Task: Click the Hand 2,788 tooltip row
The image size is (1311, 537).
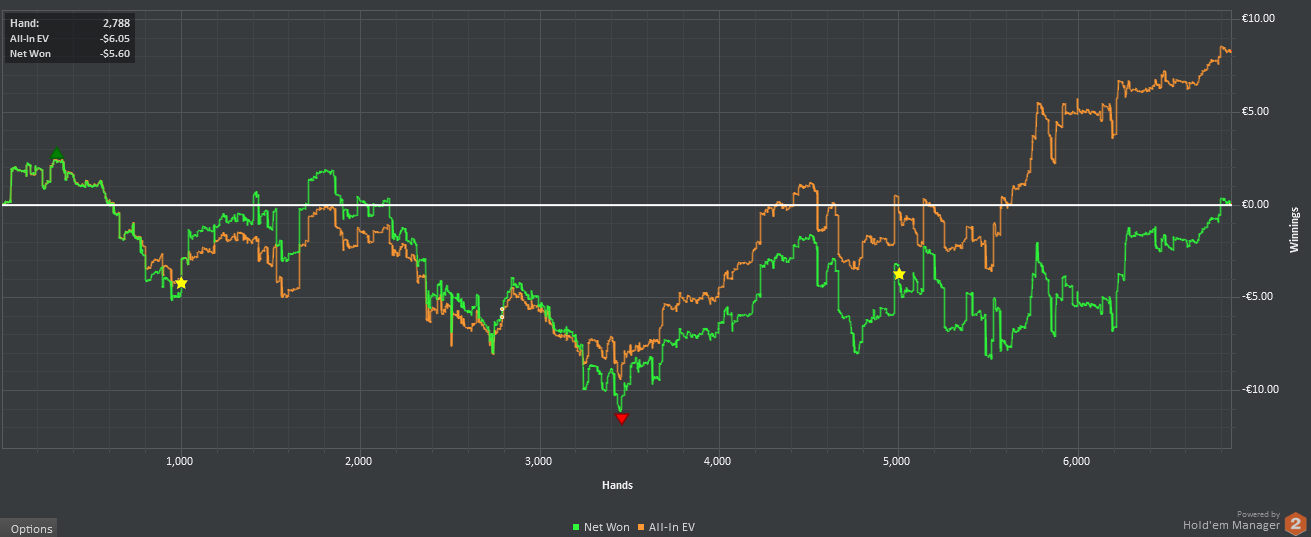Action: [x=69, y=22]
